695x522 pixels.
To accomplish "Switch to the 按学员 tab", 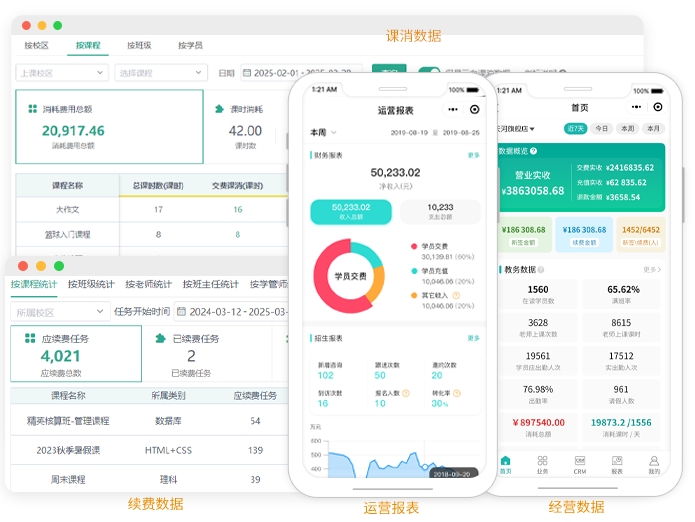I will pos(191,45).
